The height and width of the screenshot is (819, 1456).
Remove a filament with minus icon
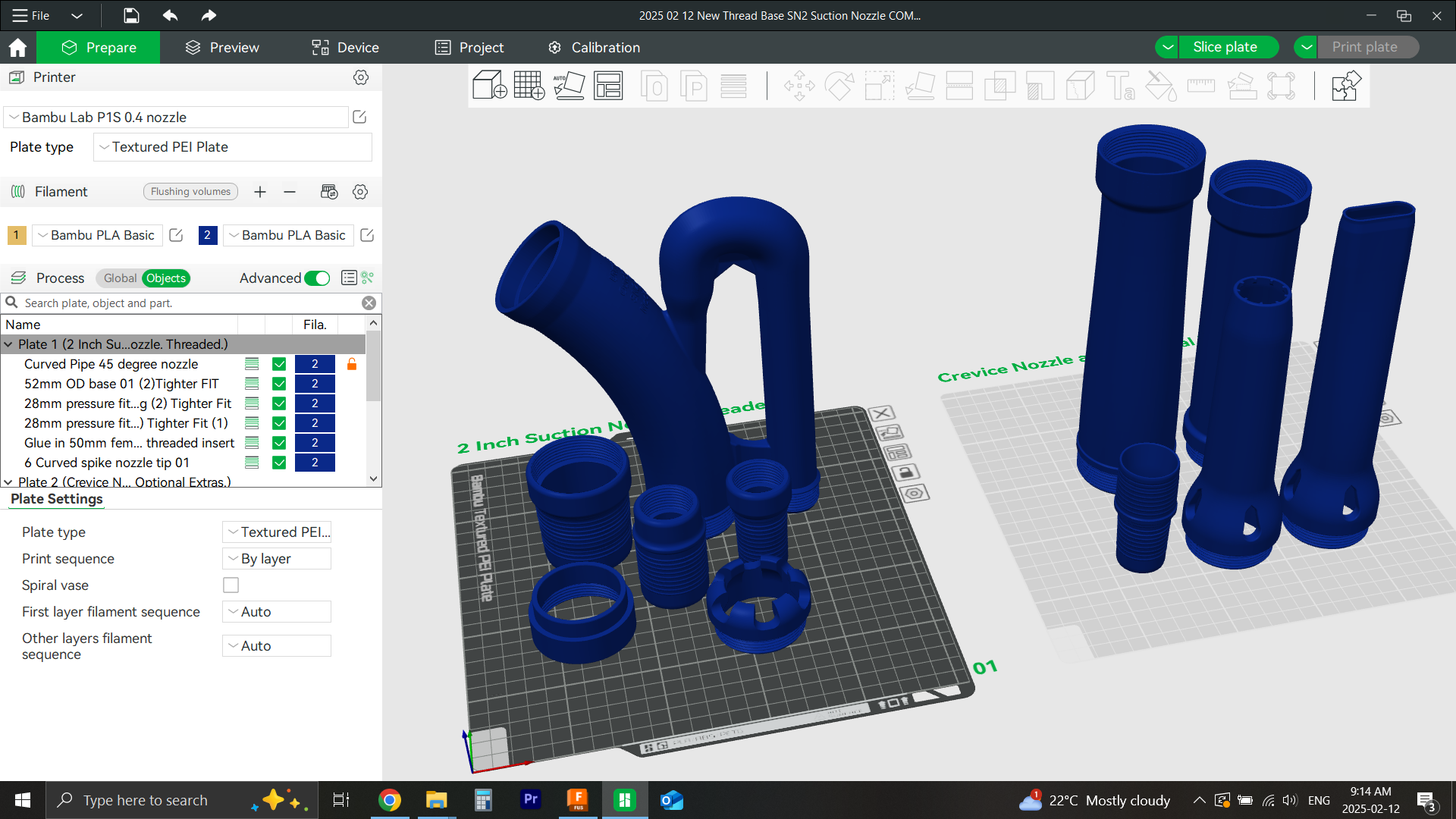click(290, 192)
